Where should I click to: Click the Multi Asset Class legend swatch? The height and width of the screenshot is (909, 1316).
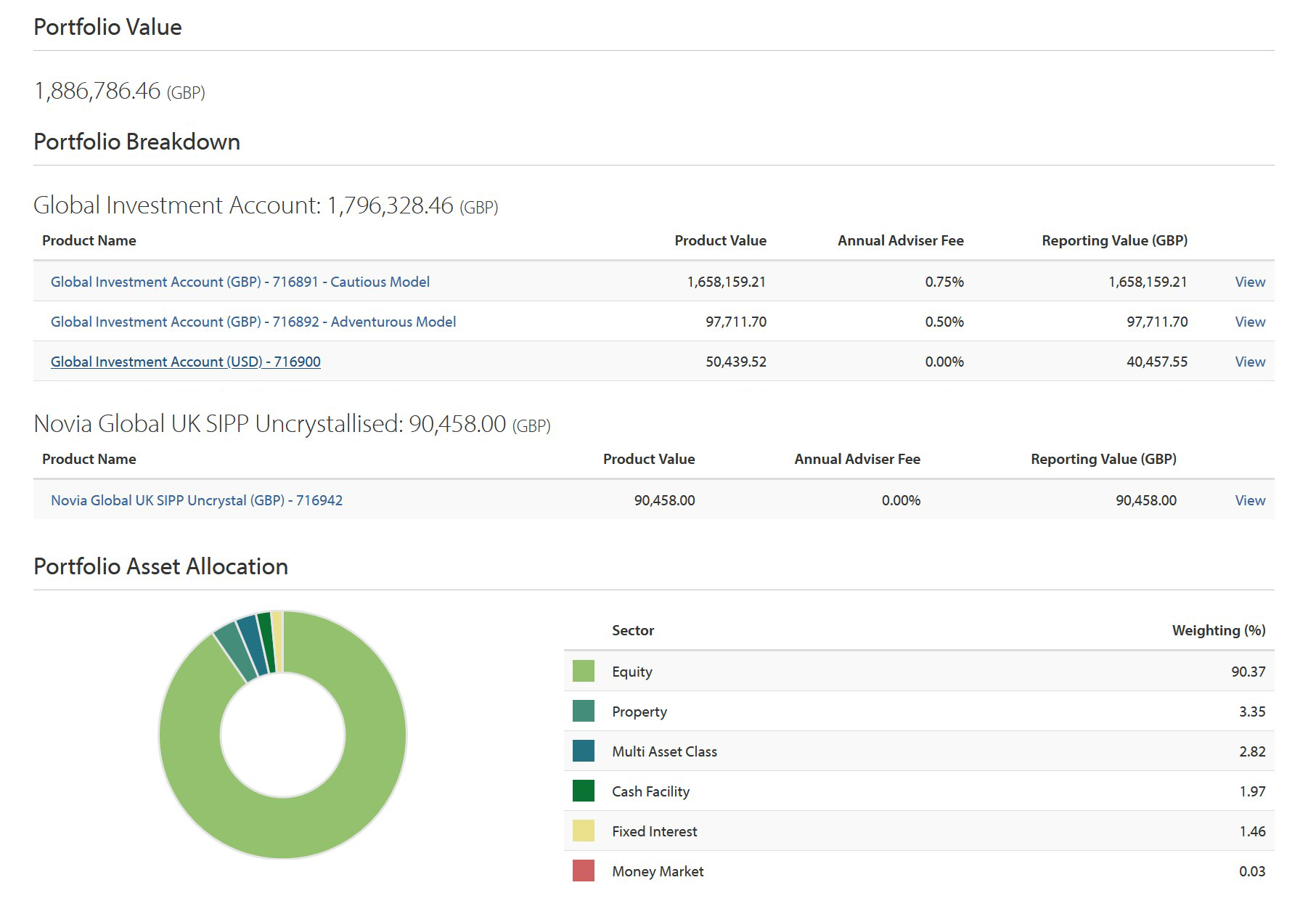pyautogui.click(x=583, y=751)
